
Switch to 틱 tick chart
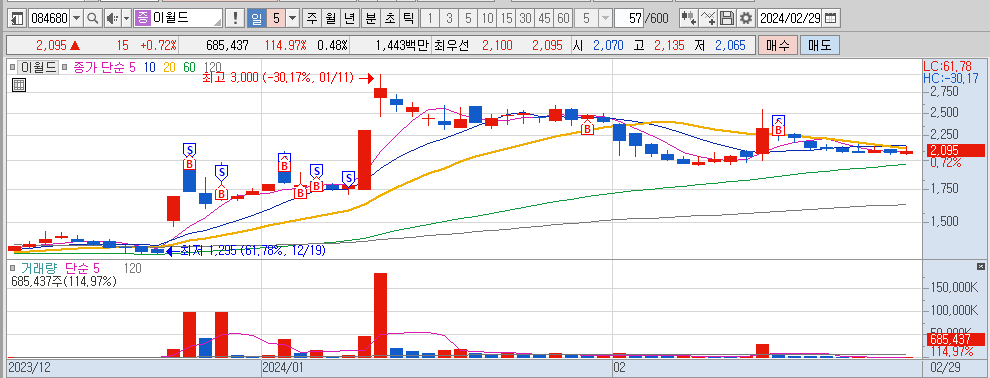tap(409, 18)
